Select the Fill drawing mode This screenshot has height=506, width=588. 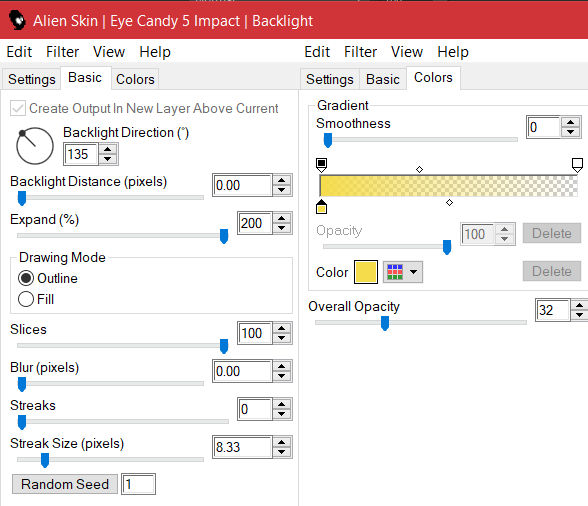tap(26, 299)
